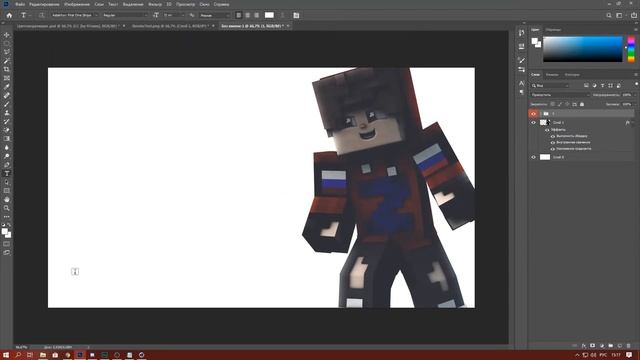Align text left
The width and height of the screenshot is (640, 360).
(x=239, y=16)
